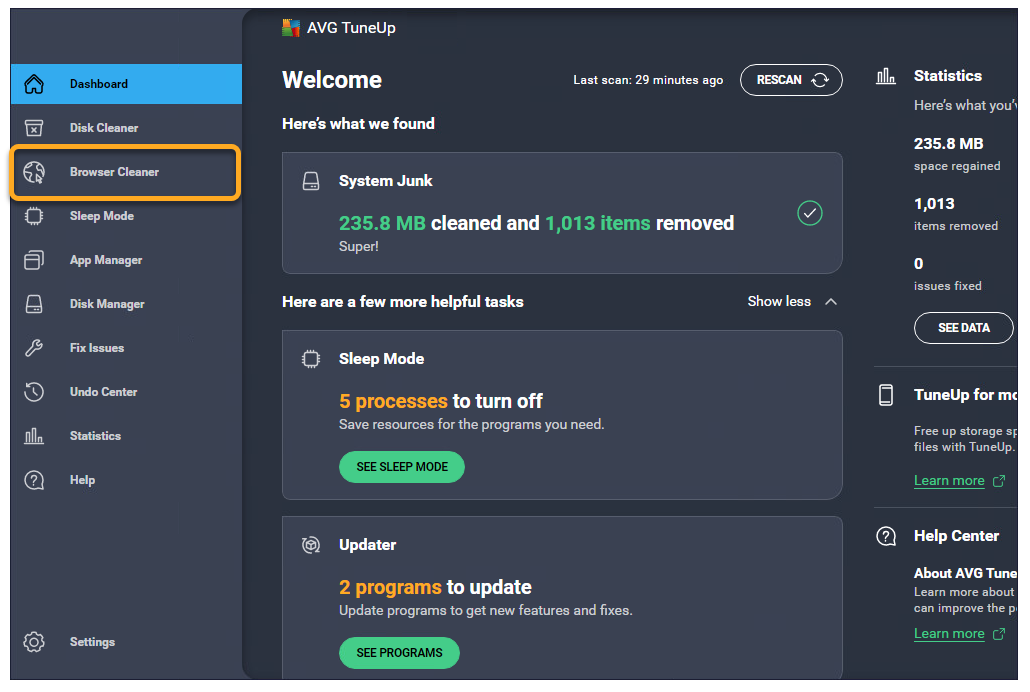Open the Disk Manager drive icon
The width and height of the screenshot is (1030, 692).
pos(34,304)
